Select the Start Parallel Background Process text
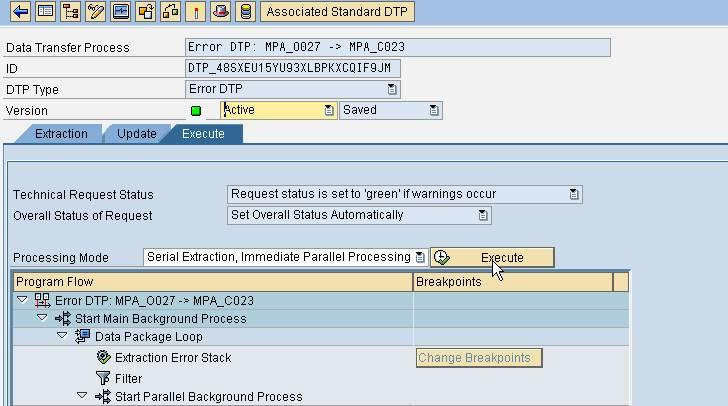 tap(209, 397)
